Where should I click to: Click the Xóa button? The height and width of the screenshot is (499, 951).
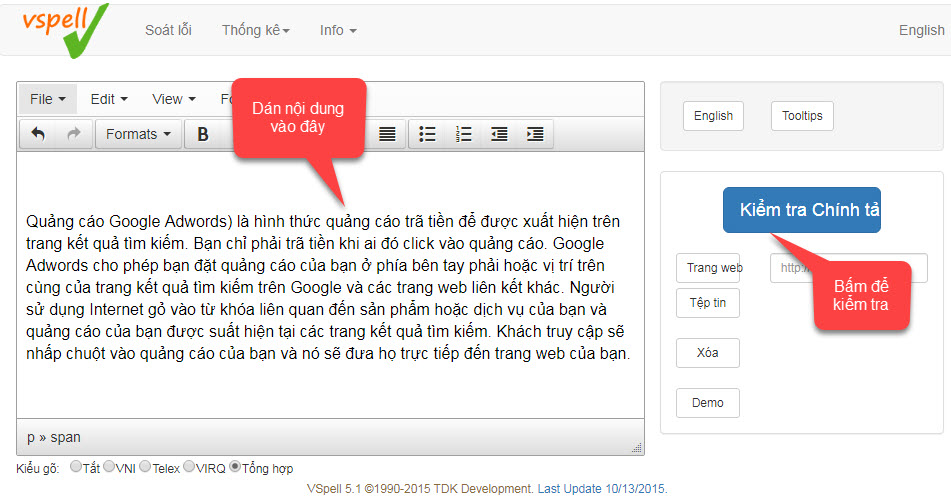pos(708,353)
